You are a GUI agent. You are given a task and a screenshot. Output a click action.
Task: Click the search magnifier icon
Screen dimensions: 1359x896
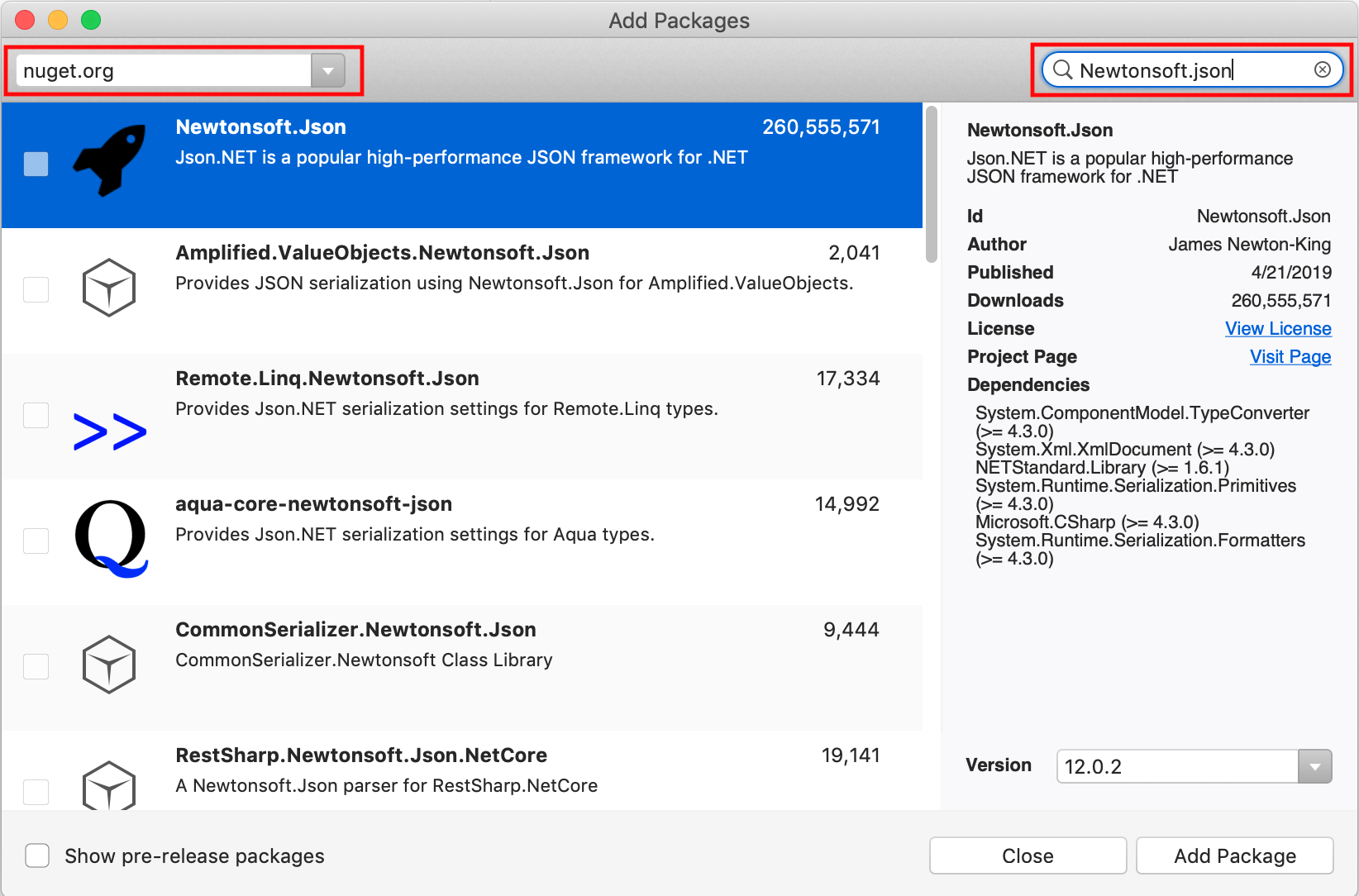1062,69
